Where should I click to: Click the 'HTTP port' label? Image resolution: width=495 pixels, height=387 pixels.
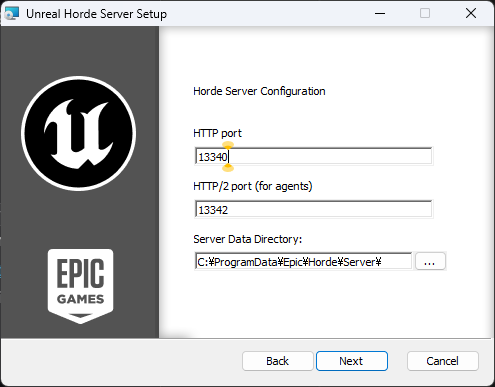point(217,133)
